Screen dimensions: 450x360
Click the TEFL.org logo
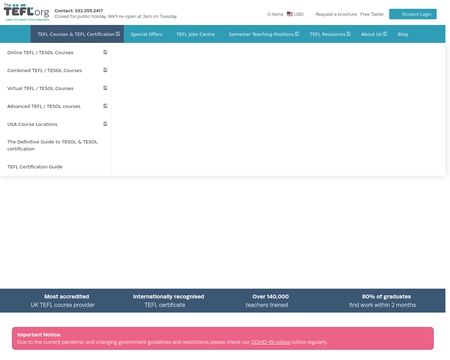26,12
